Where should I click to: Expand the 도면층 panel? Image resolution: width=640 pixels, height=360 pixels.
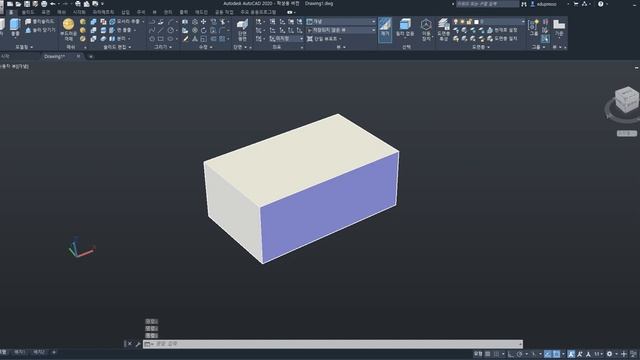[480, 47]
